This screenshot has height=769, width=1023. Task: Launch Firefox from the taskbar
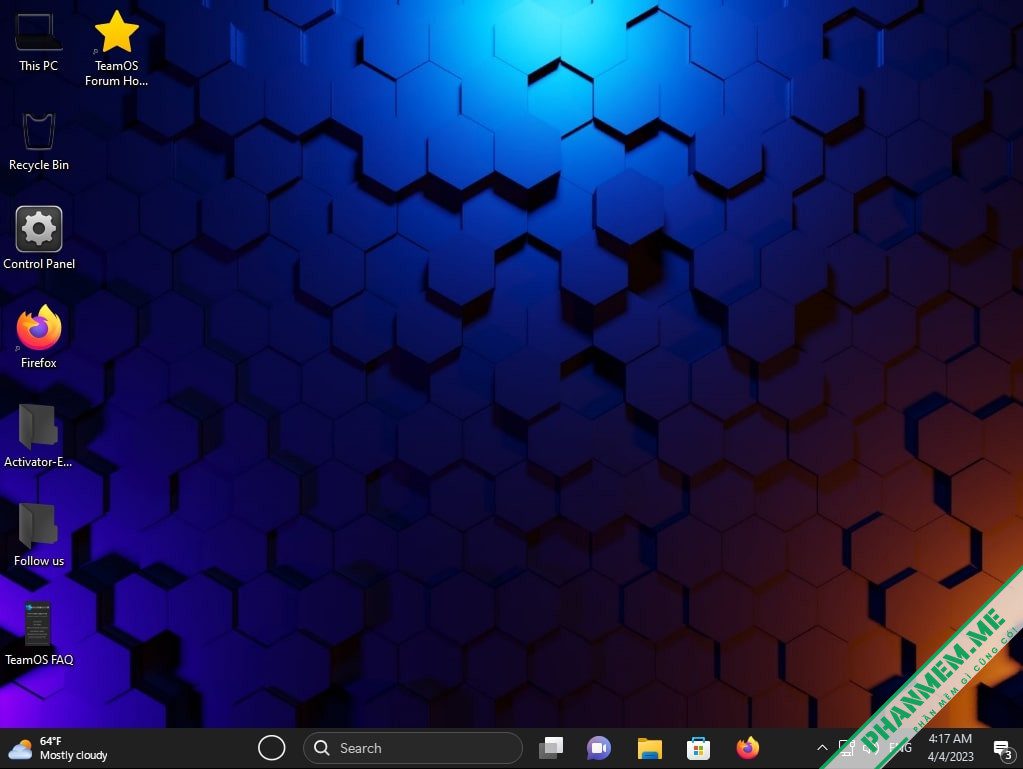748,747
